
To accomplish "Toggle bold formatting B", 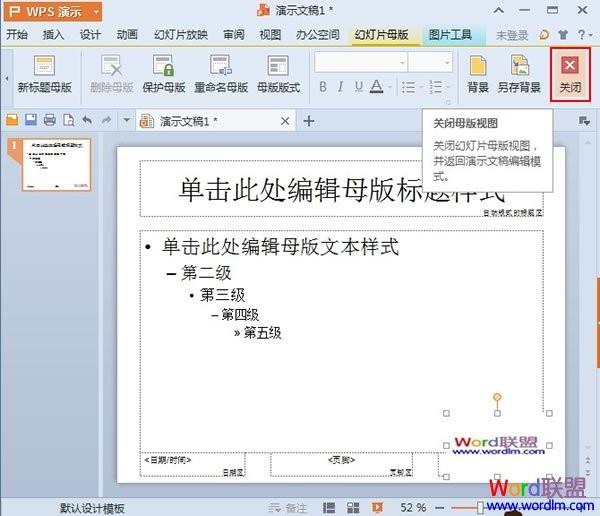I will click(x=323, y=87).
